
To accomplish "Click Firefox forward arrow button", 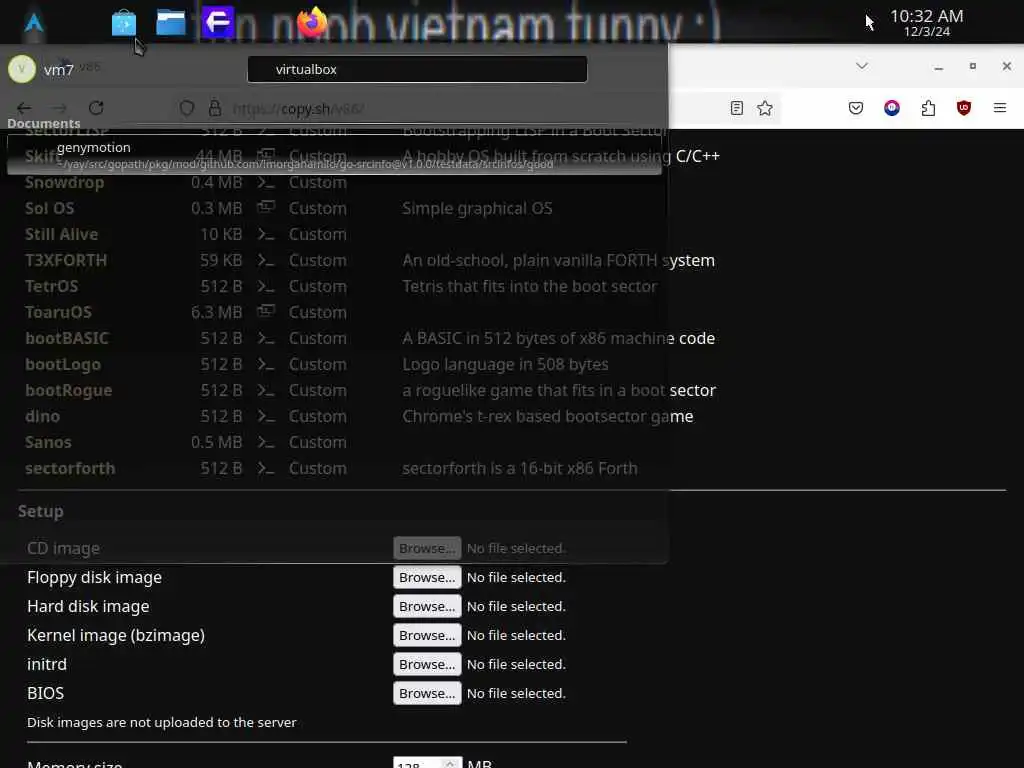I will [x=59, y=108].
